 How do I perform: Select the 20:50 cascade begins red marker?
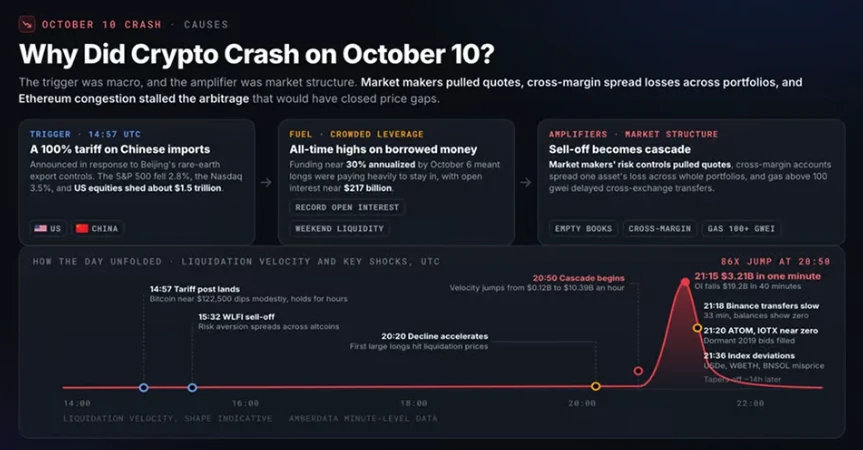638,371
